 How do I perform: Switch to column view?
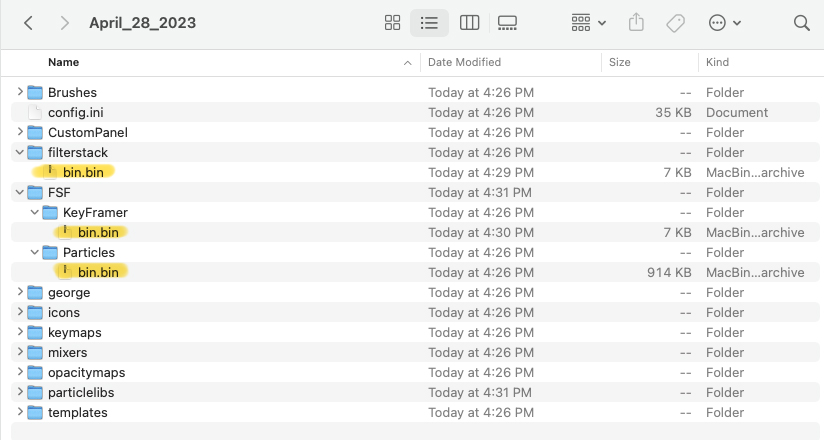(x=469, y=23)
